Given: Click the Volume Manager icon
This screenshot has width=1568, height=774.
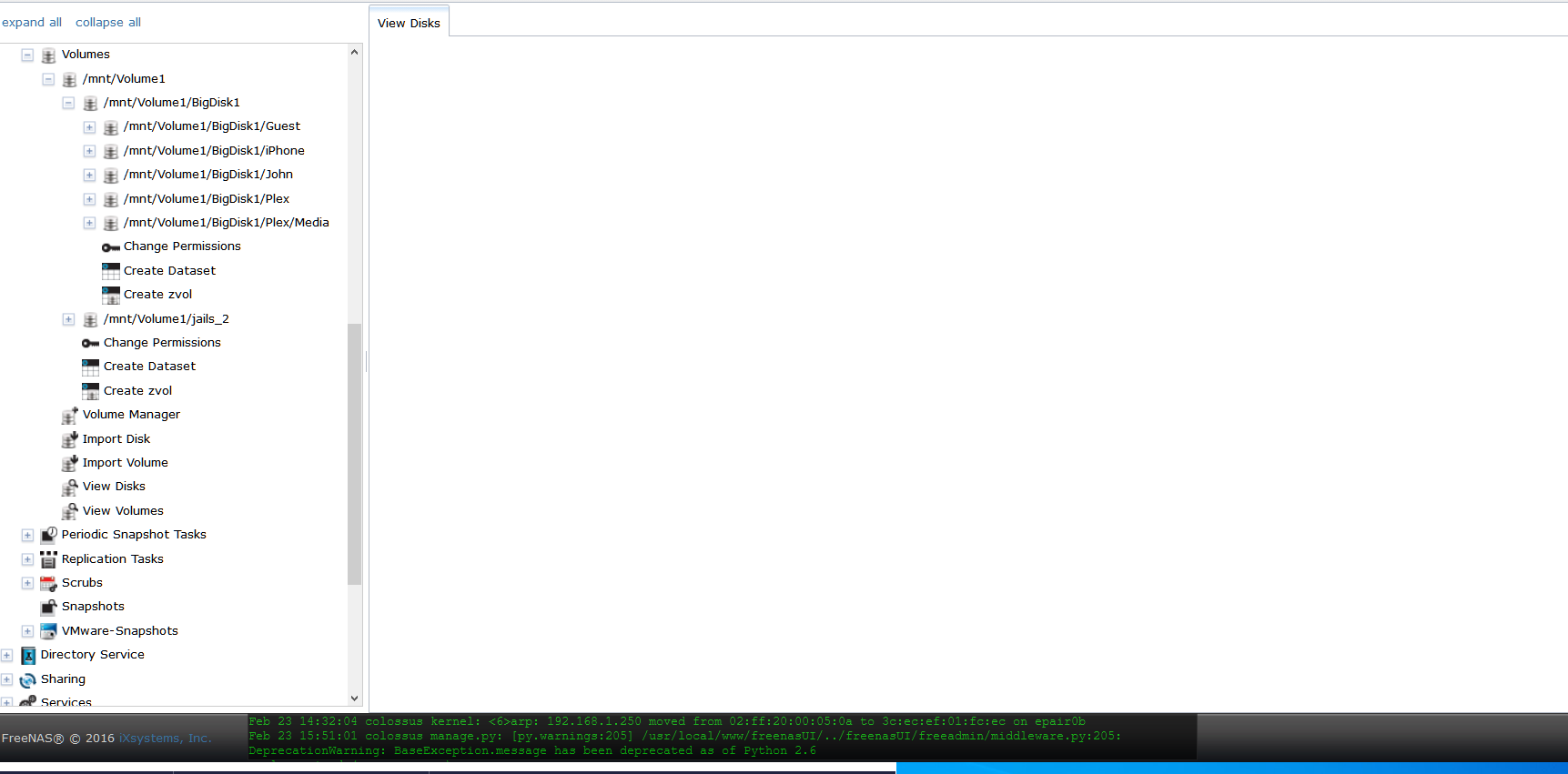Looking at the screenshot, I should [x=69, y=415].
